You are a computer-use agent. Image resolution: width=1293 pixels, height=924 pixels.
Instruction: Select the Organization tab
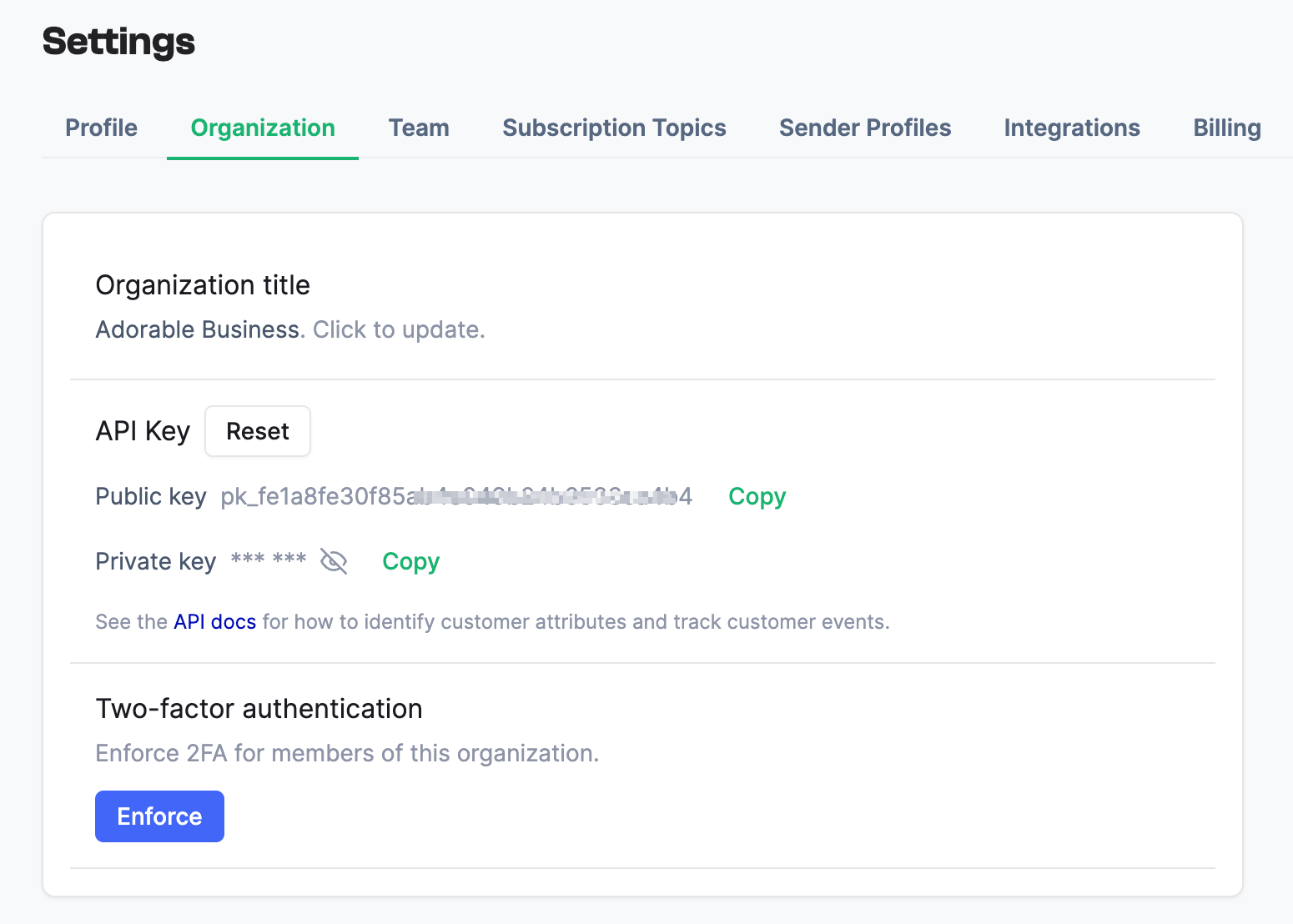coord(263,128)
